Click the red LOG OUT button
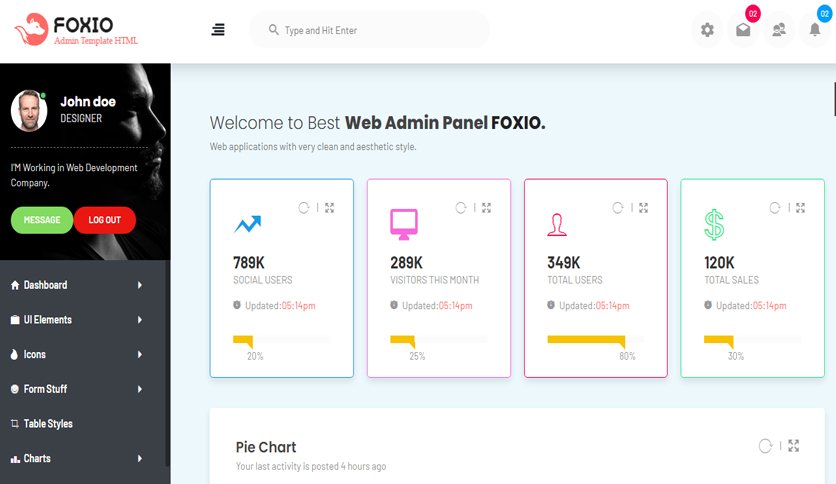Image resolution: width=836 pixels, height=484 pixels. [x=104, y=220]
